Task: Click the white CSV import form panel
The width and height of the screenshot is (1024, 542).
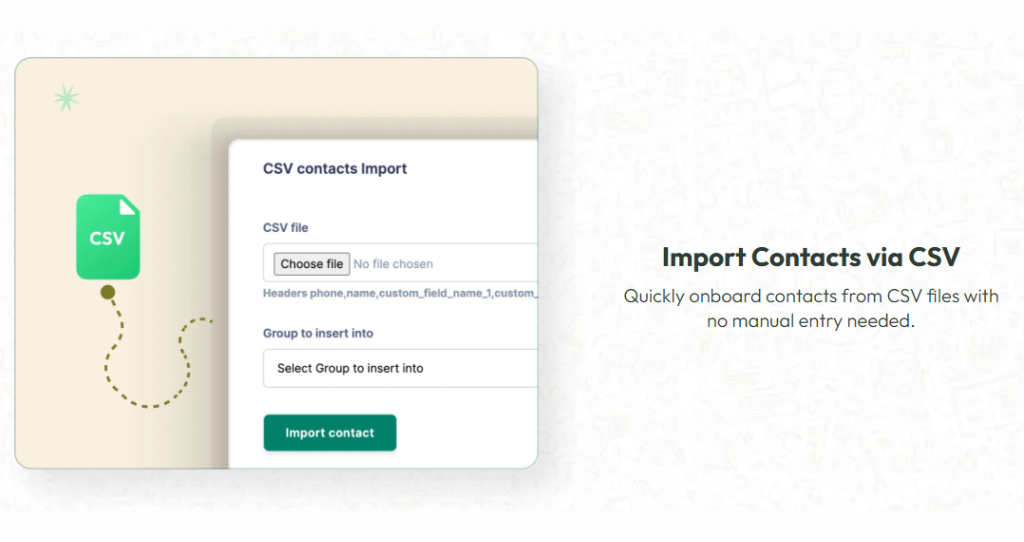Action: pos(383,304)
